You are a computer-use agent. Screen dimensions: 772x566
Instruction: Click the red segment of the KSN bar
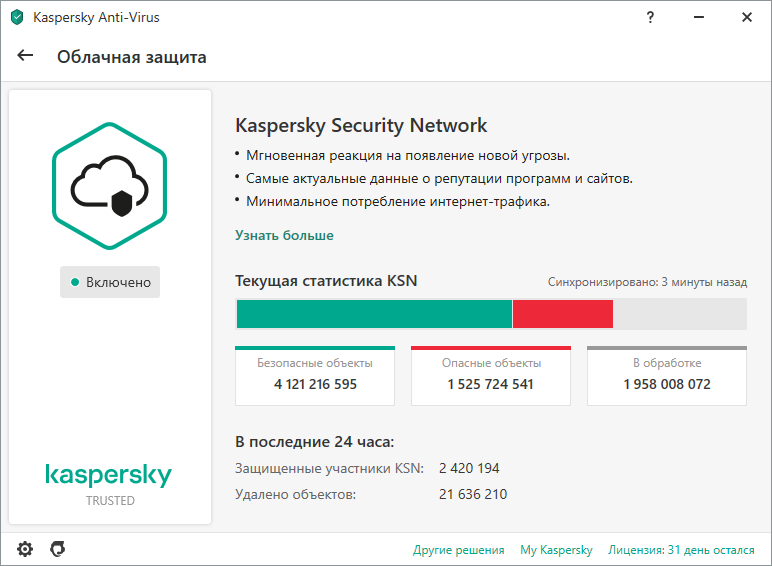(562, 314)
